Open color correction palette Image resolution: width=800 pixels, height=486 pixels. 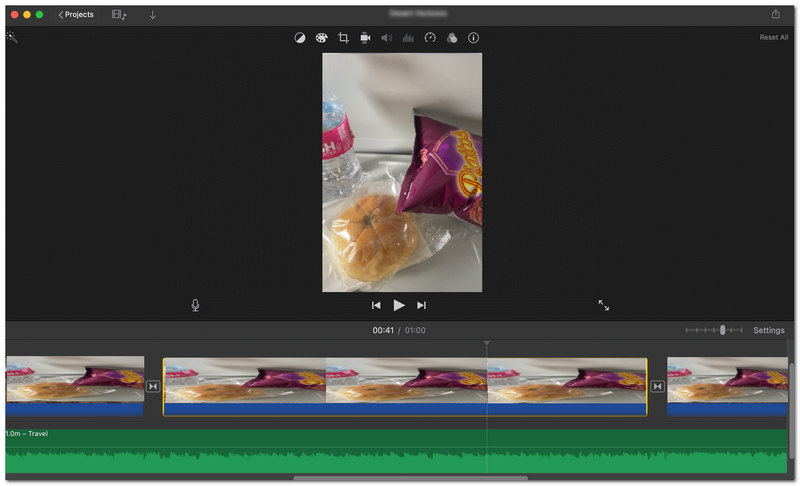pos(321,38)
